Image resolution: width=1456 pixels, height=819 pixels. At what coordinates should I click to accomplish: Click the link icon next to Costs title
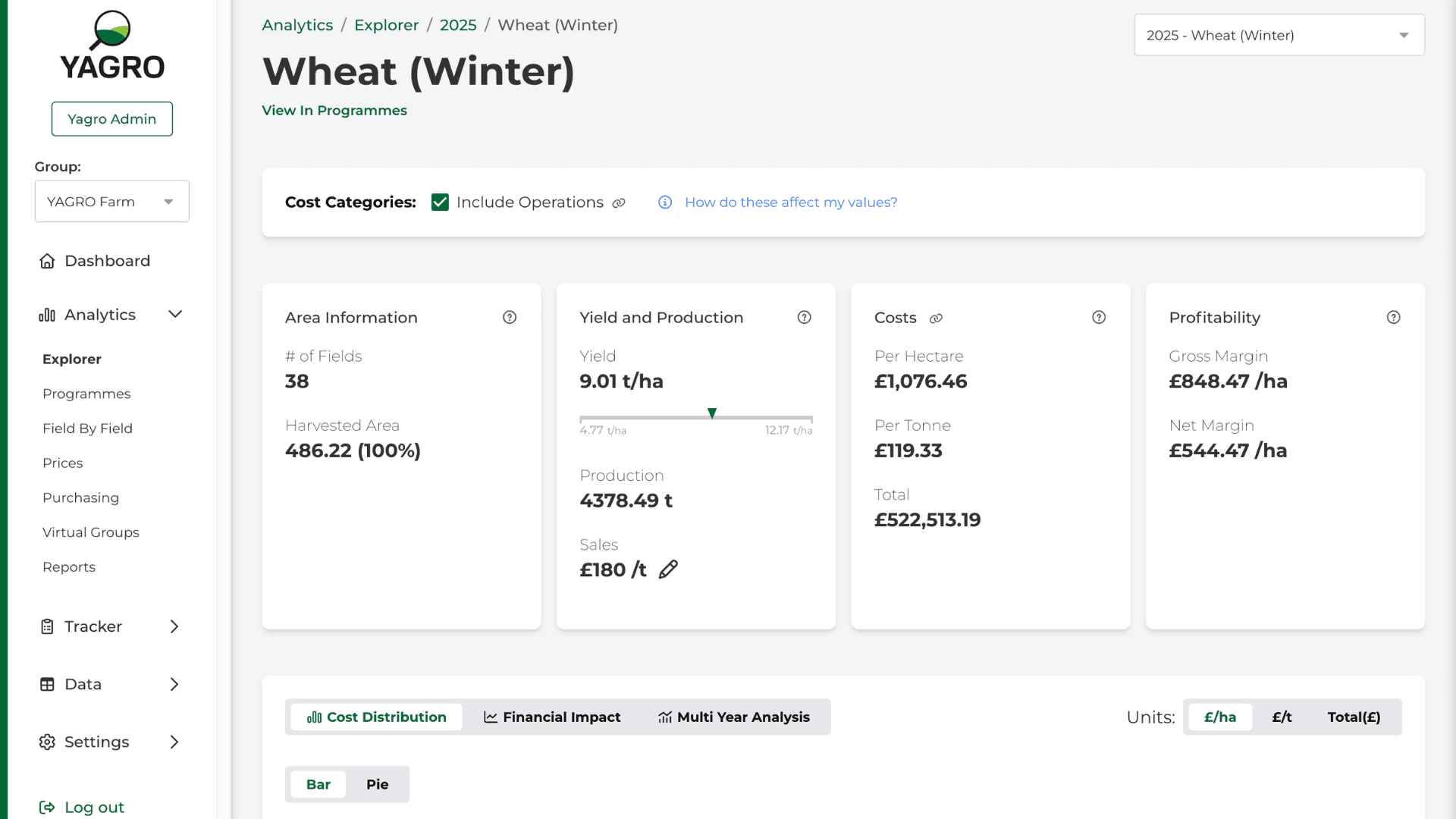click(936, 318)
